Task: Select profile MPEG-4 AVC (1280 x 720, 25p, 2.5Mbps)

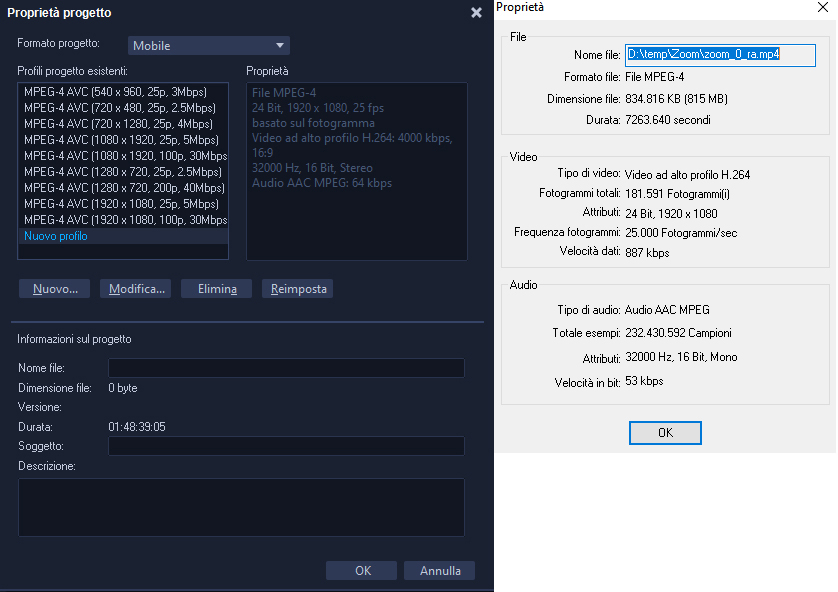Action: (123, 172)
